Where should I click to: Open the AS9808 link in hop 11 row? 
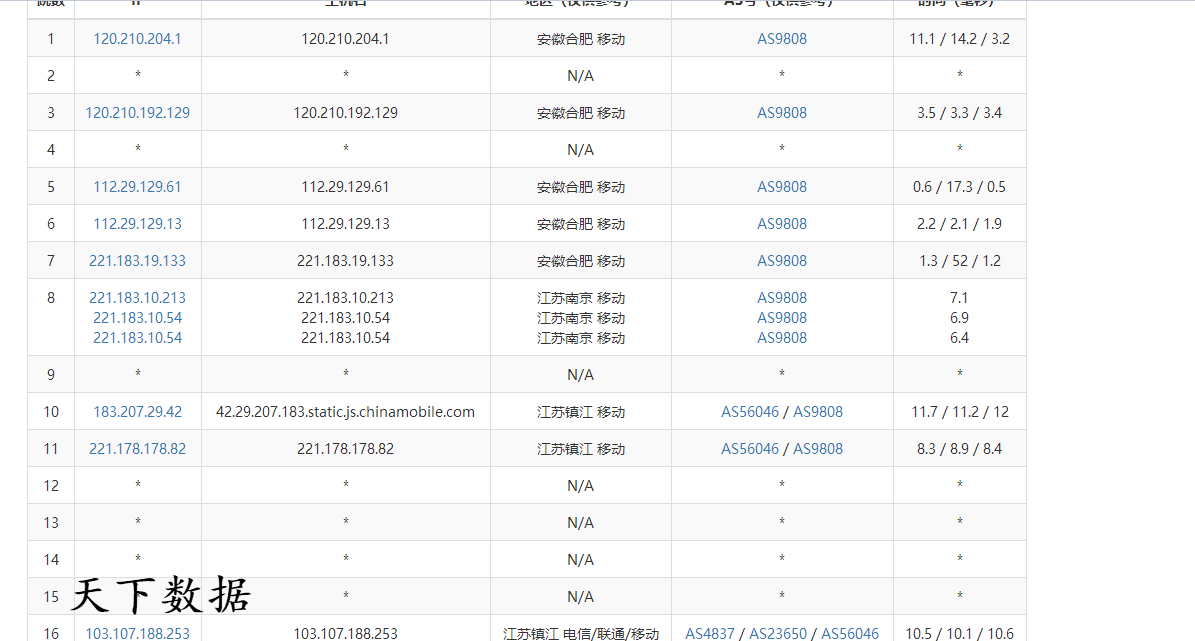[817, 449]
